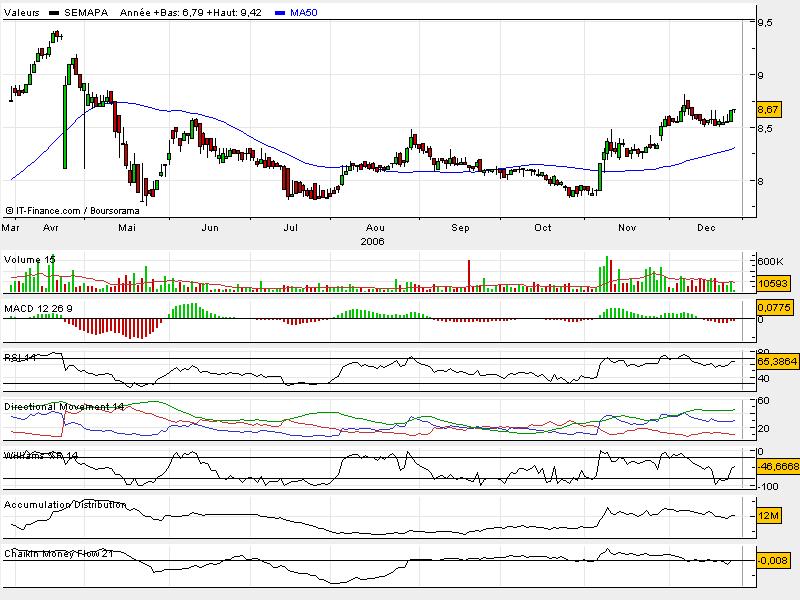Viewport: 800px width, 600px height.
Task: Click the Valeurs label
Action: tap(21, 13)
